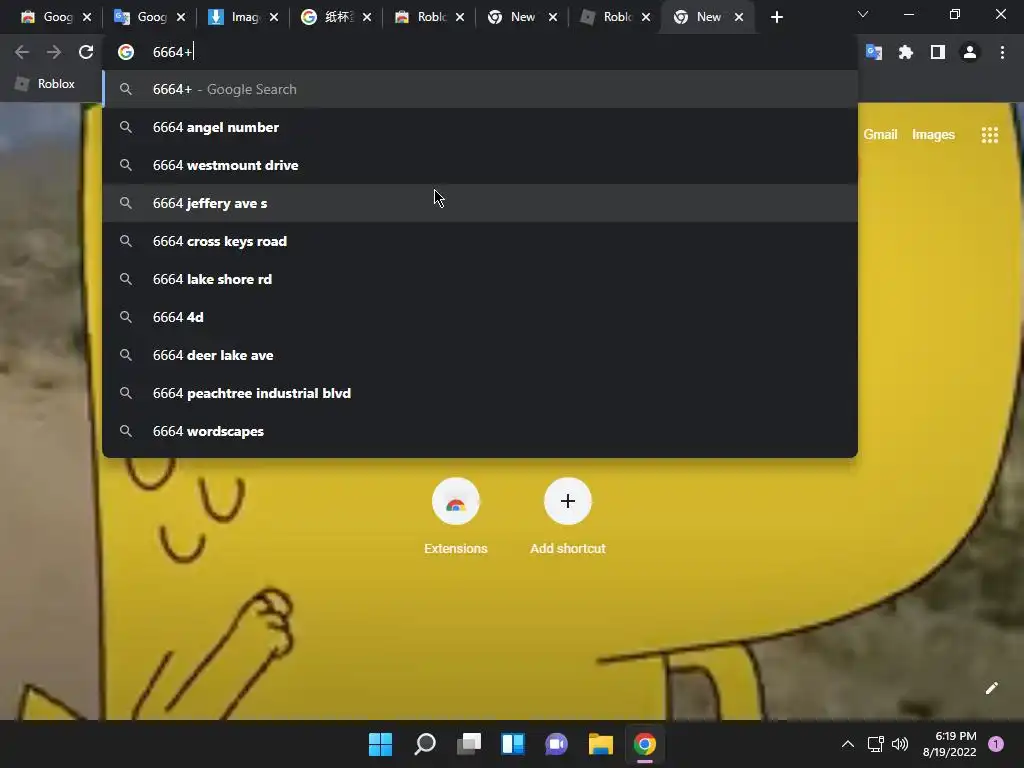Select suggestion "6664 4d"
Viewport: 1024px width, 768px height.
point(480,317)
